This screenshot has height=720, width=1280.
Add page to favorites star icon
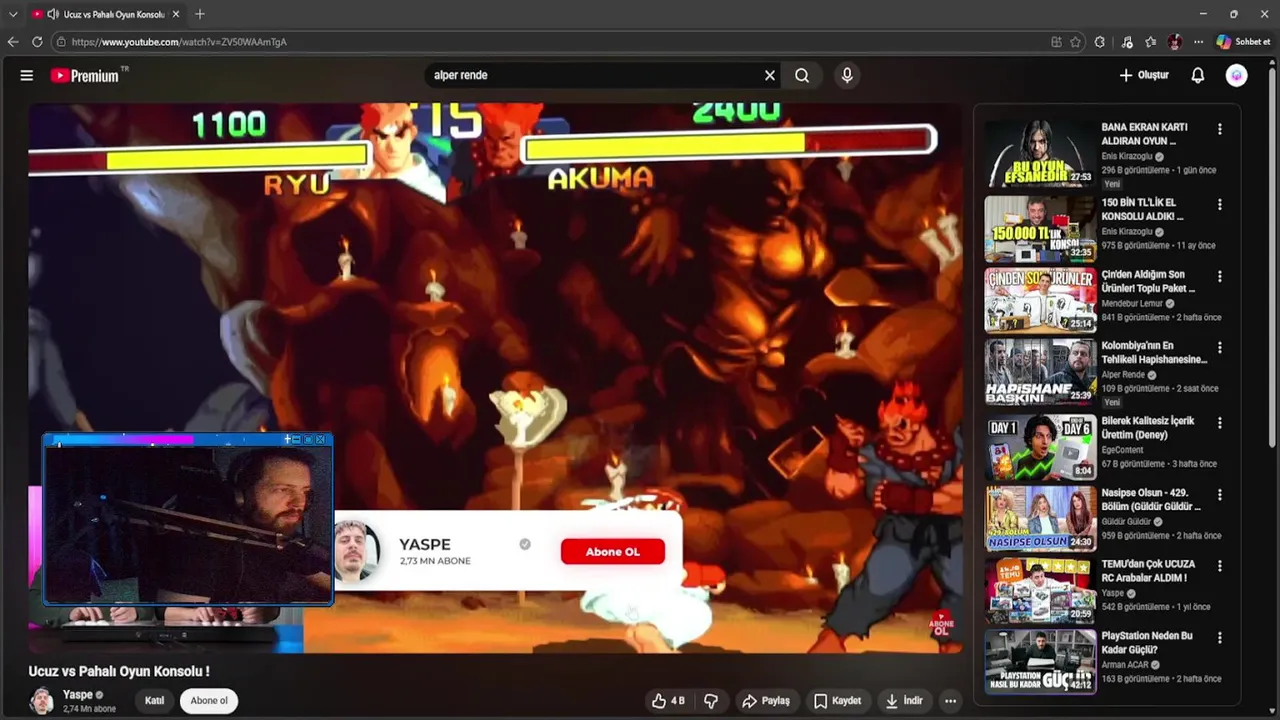click(1075, 42)
